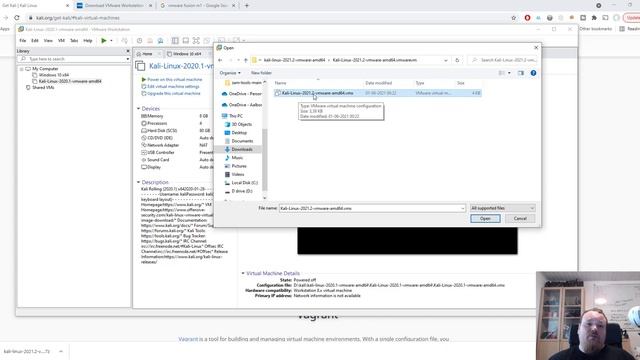Click the Open button
Viewport: 640px width, 360px height.
pyautogui.click(x=485, y=218)
